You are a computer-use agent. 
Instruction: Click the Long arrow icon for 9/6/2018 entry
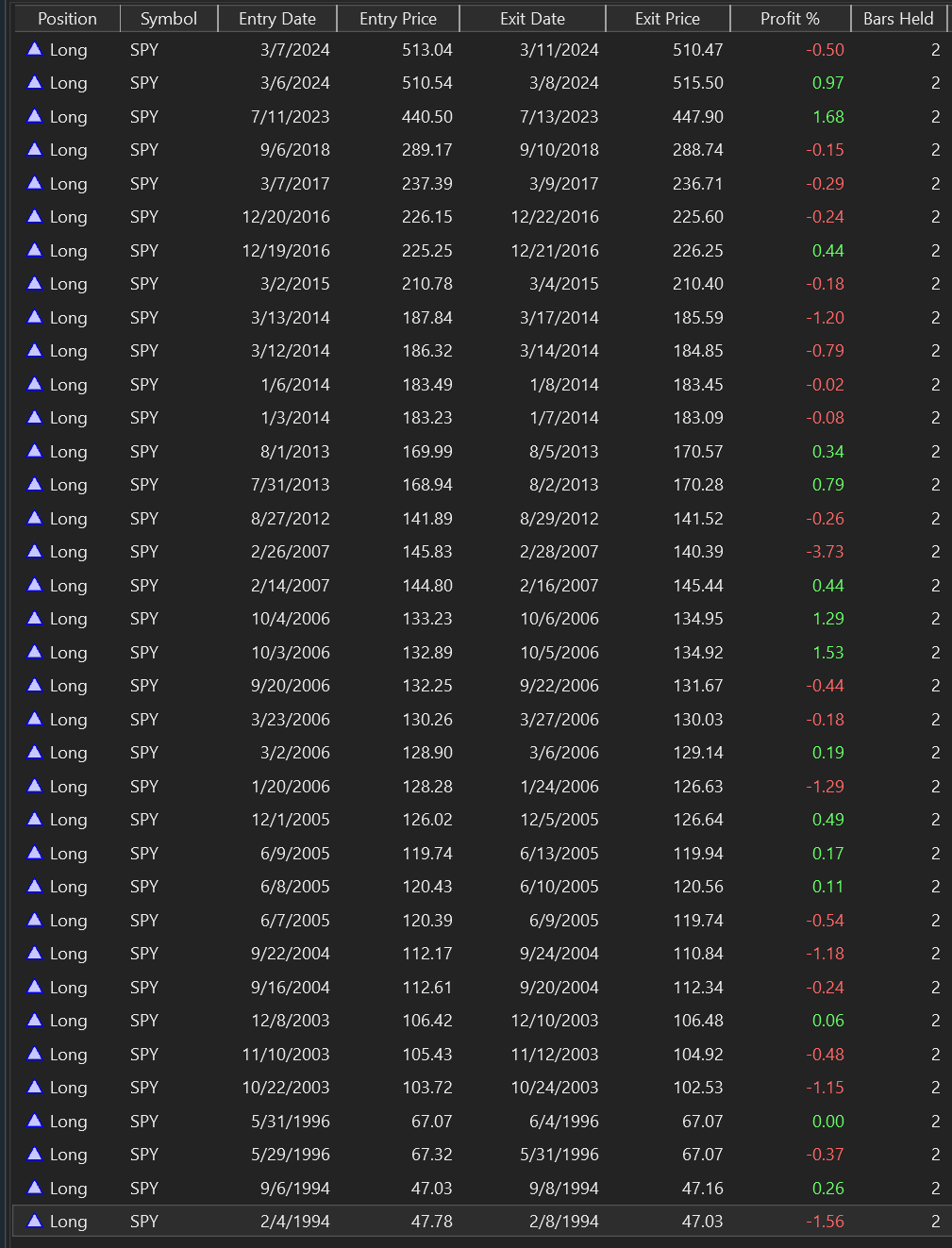coord(35,149)
